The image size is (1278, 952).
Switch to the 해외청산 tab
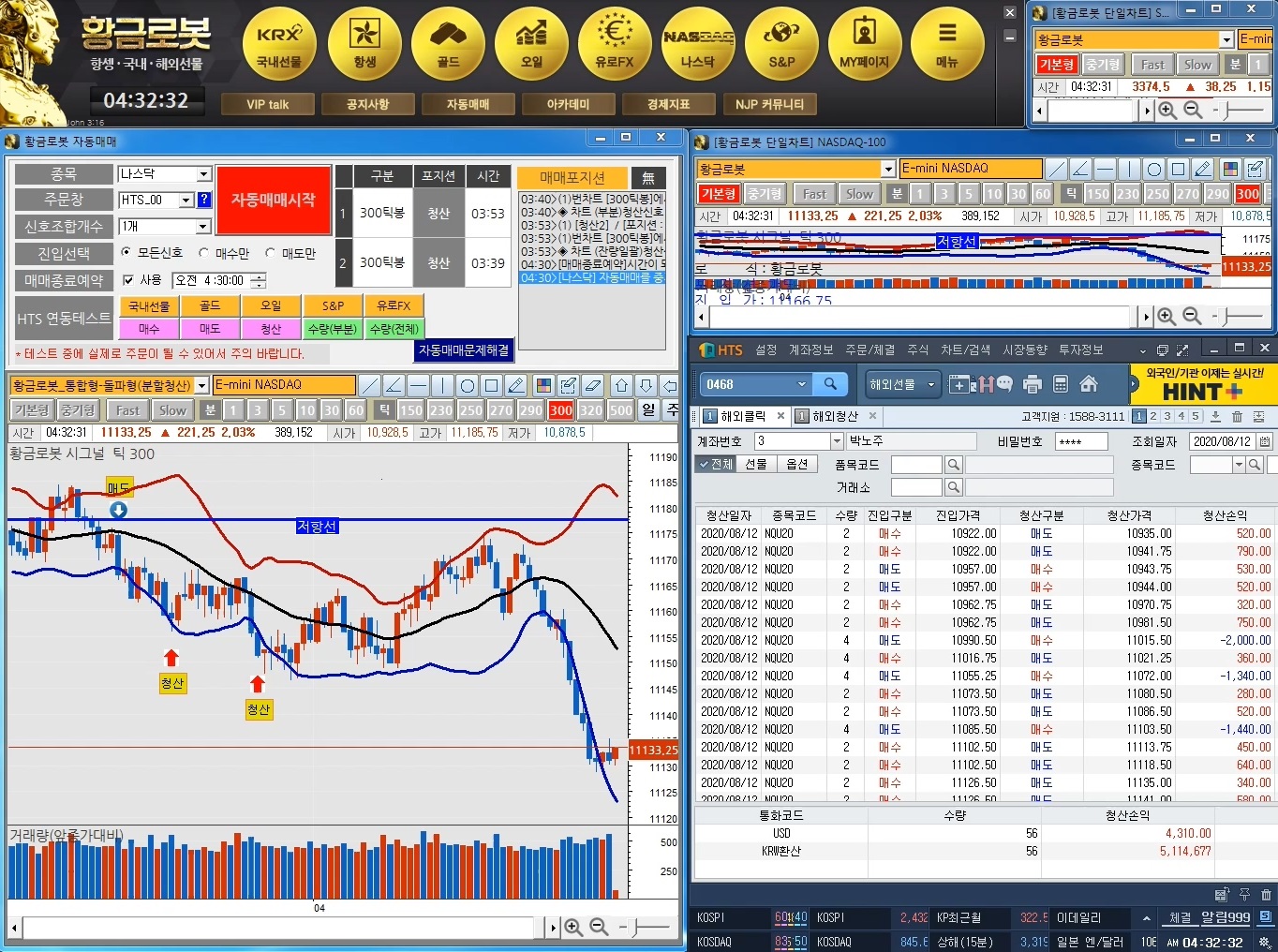point(835,416)
